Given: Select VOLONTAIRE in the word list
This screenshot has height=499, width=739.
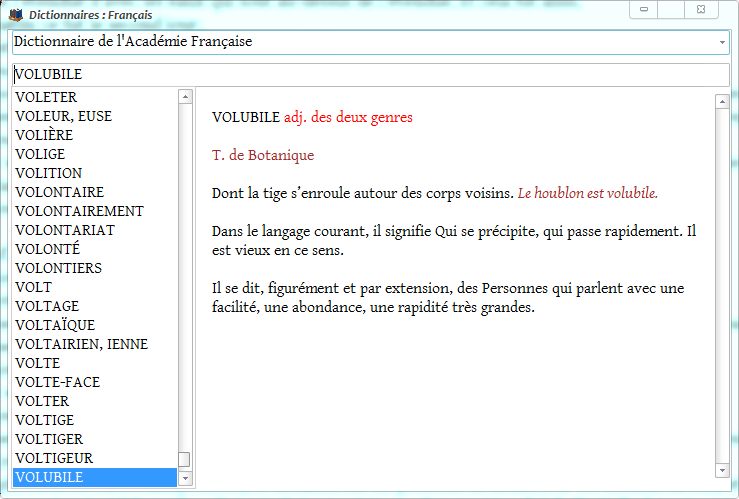Looking at the screenshot, I should tap(95, 192).
